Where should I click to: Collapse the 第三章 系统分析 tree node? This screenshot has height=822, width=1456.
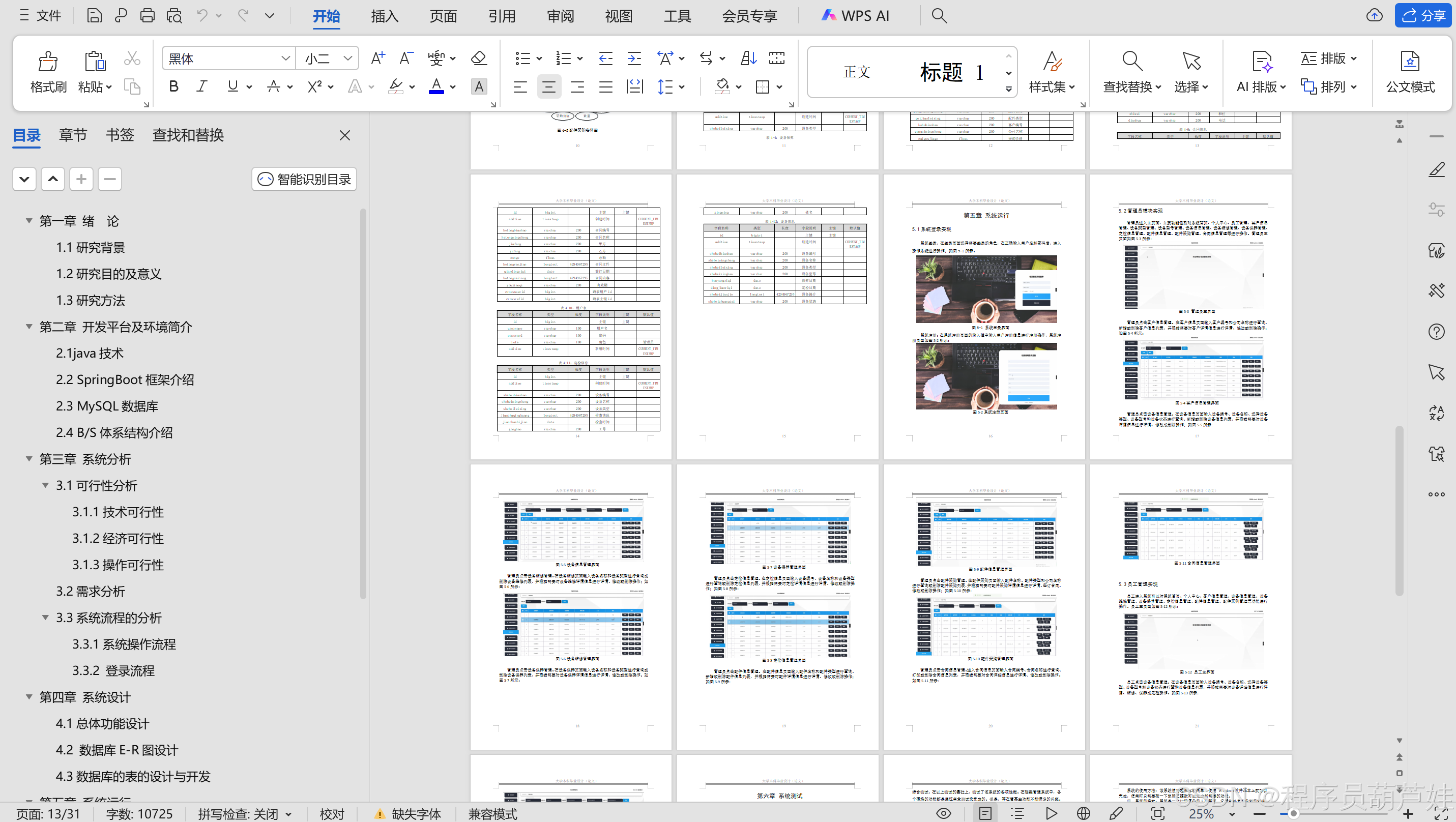[29, 459]
